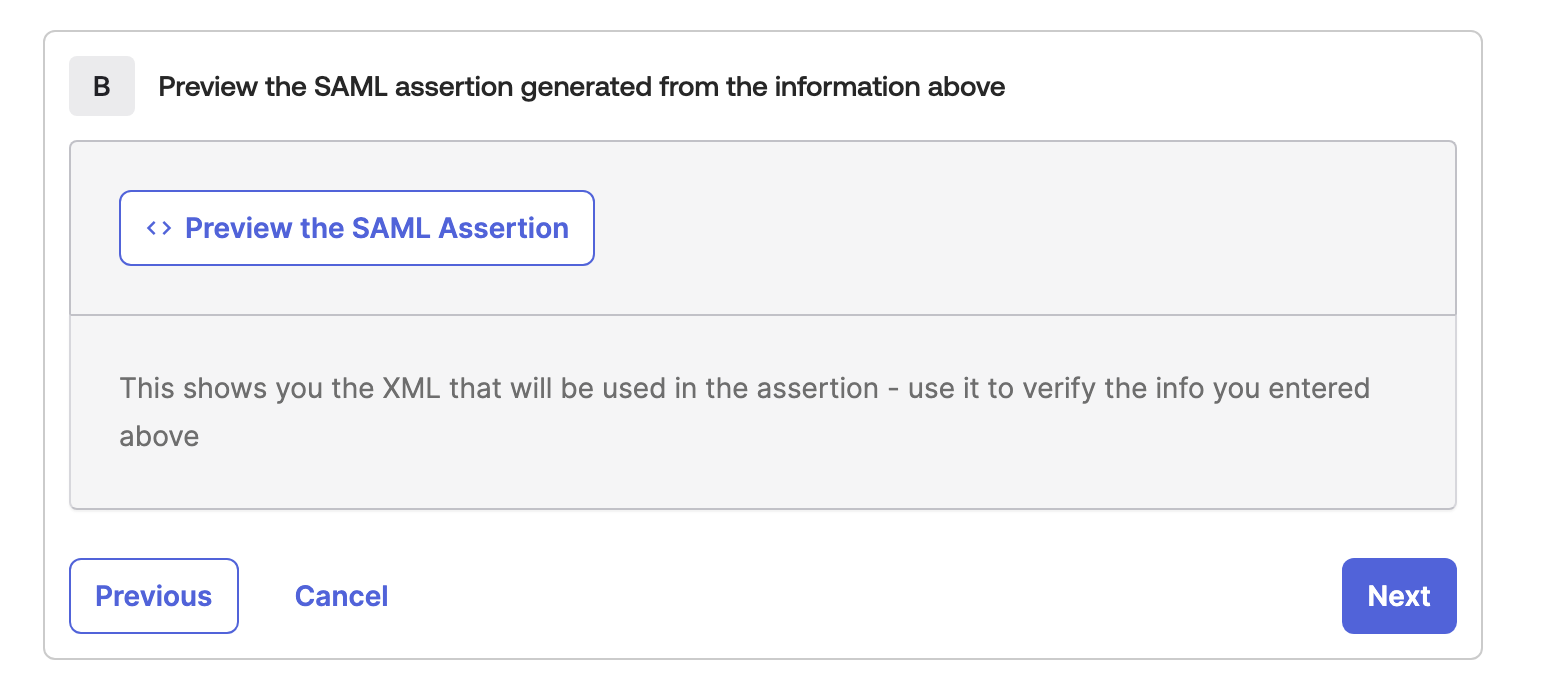Cancel the SAML setup

(x=341, y=596)
